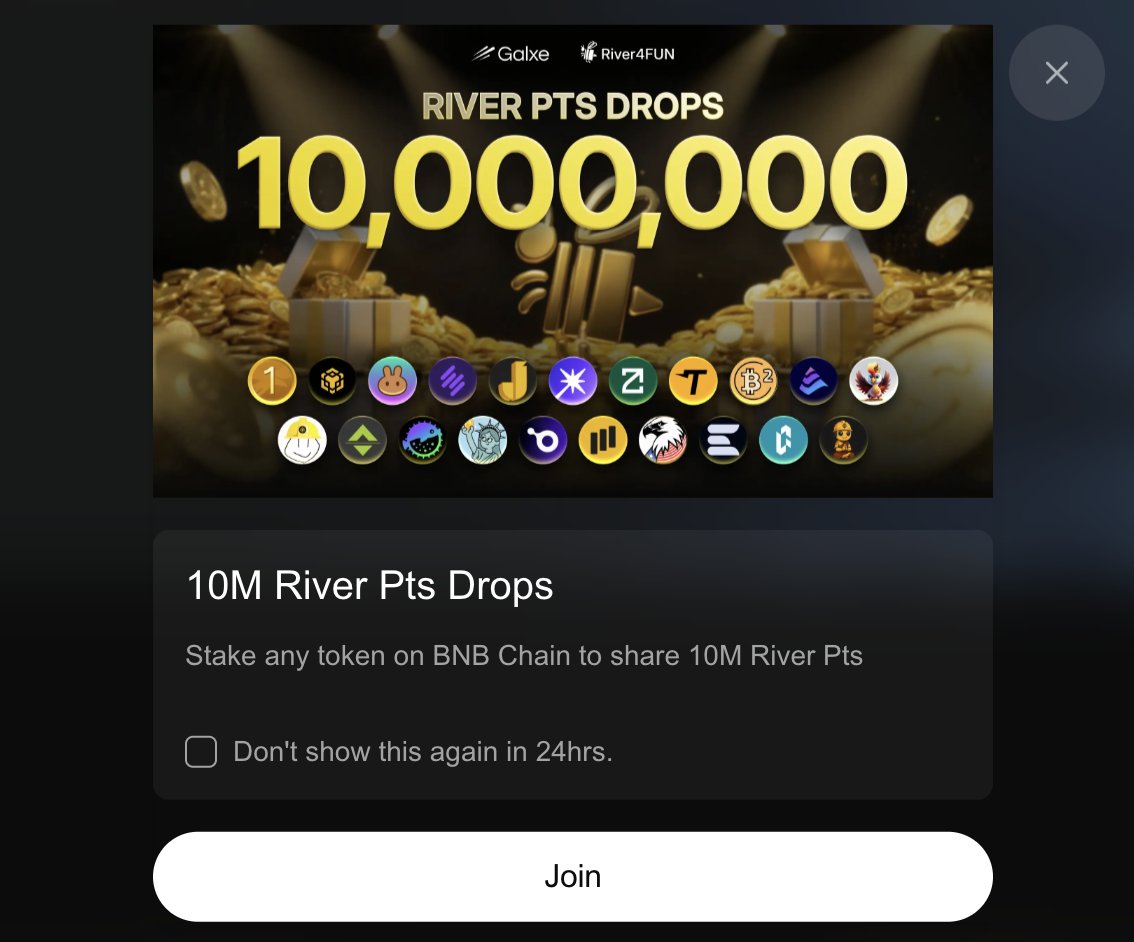Close the River Pts Drops popup

[1057, 73]
